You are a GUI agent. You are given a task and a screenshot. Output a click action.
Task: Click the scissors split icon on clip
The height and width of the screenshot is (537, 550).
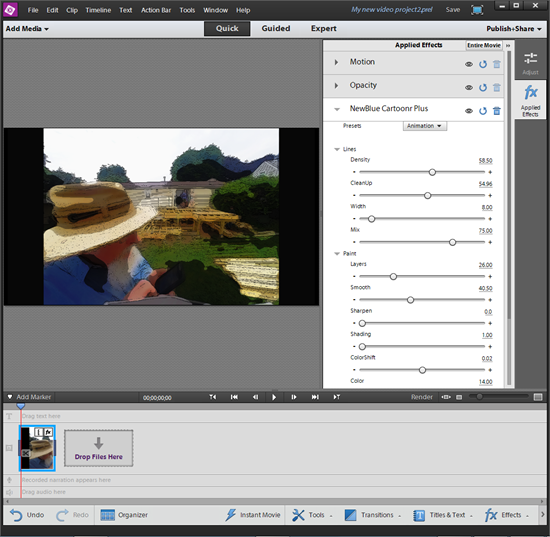click(25, 453)
